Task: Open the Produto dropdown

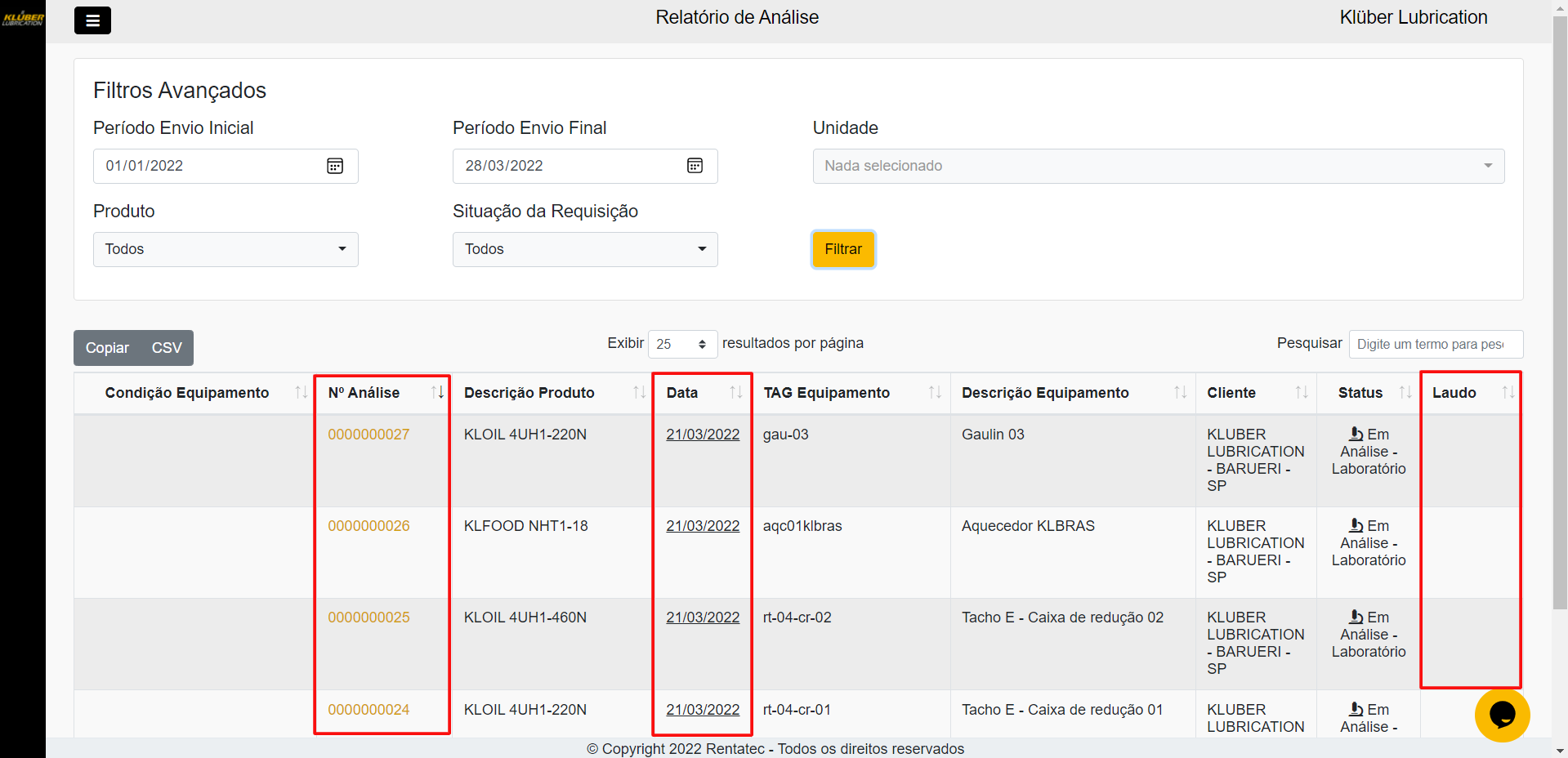Action: pyautogui.click(x=226, y=249)
